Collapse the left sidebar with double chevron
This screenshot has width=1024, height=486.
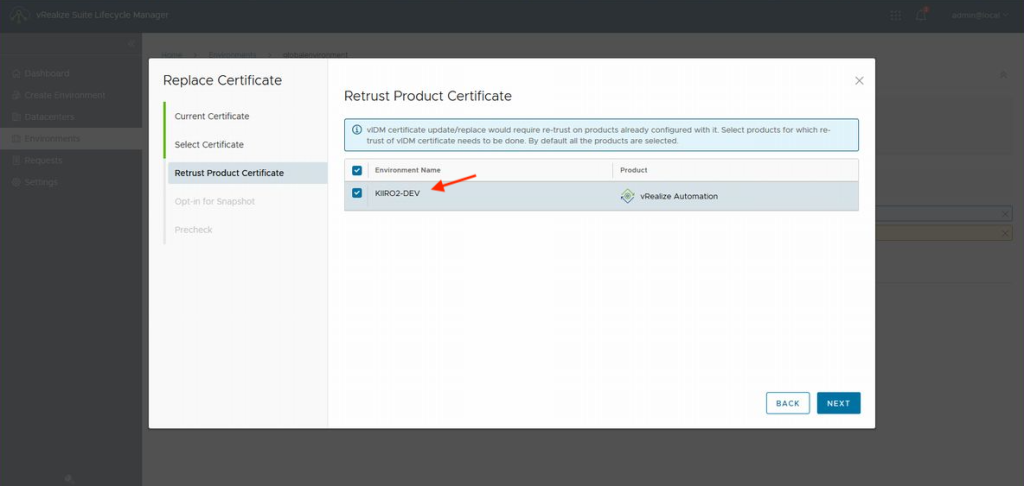[x=131, y=43]
